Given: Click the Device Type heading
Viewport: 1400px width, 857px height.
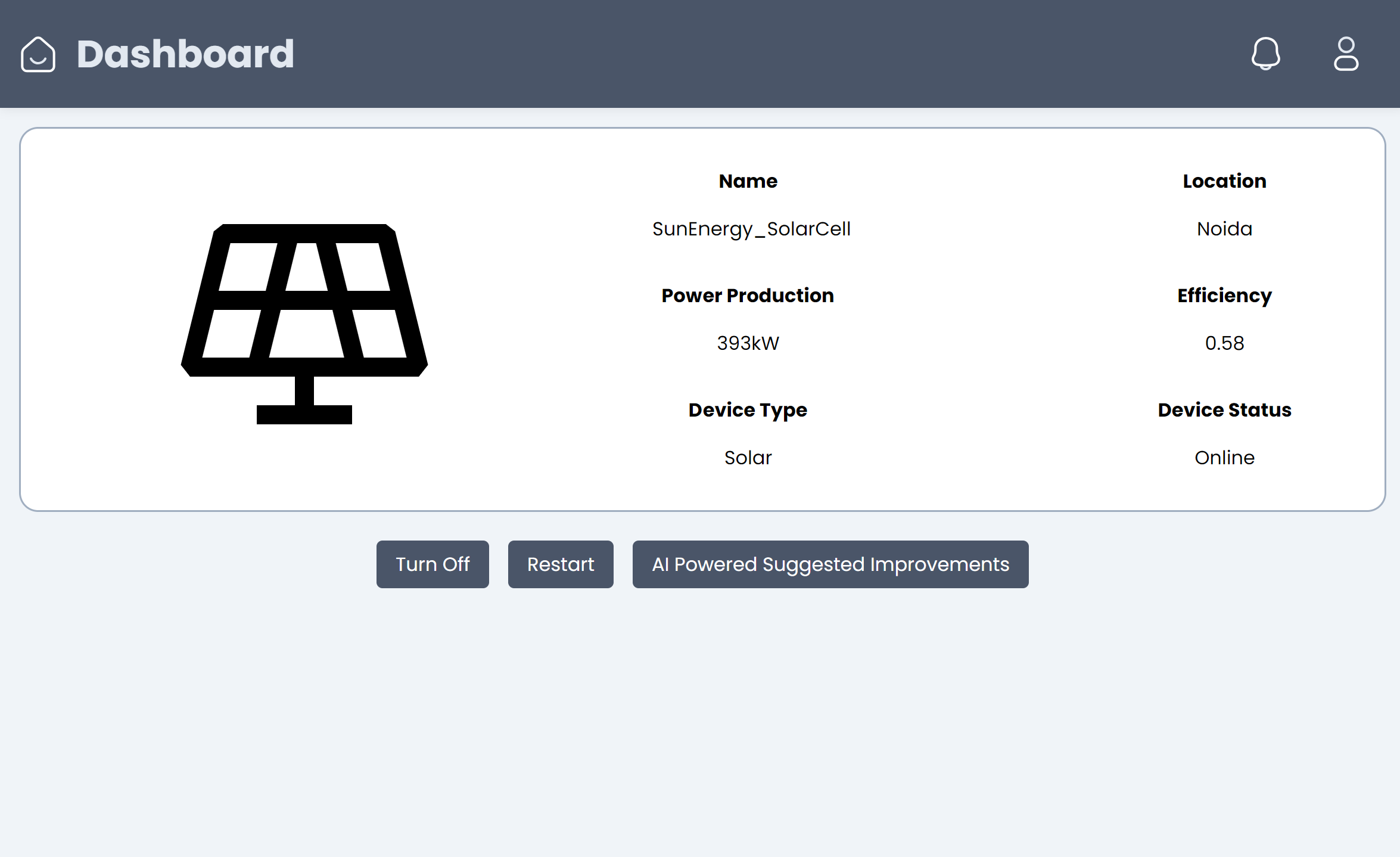Looking at the screenshot, I should pos(748,410).
